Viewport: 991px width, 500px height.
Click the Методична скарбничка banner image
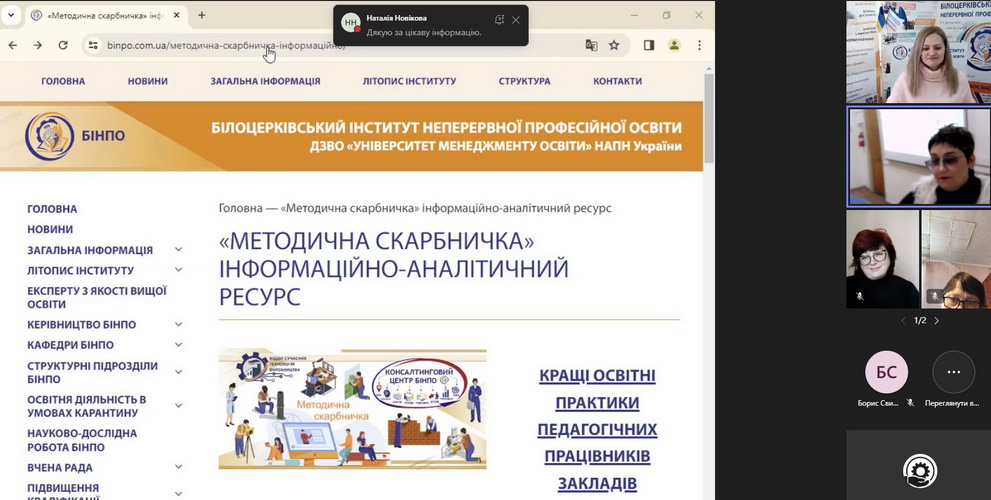coord(352,409)
